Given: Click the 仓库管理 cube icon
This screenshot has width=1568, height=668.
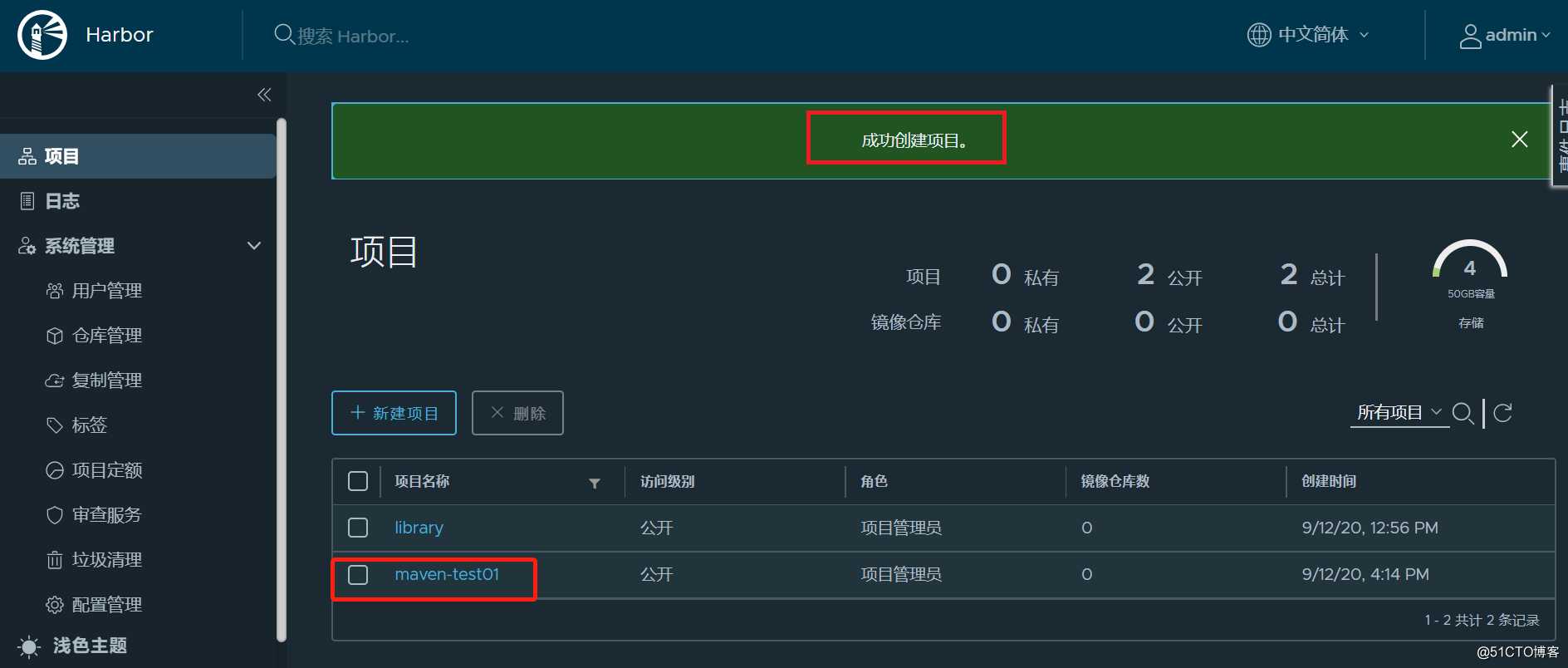Looking at the screenshot, I should pos(55,336).
